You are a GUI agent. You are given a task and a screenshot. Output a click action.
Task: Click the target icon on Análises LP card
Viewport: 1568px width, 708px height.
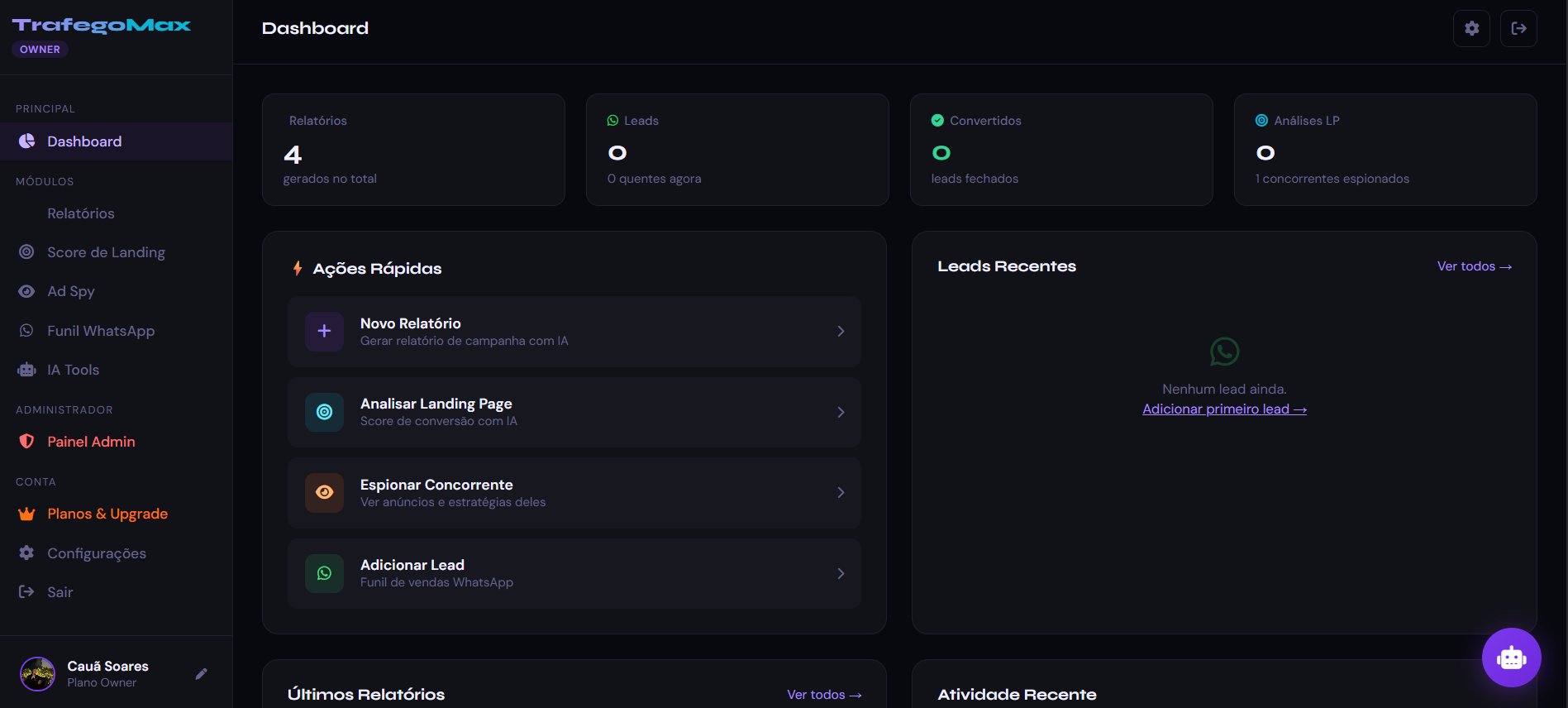tap(1261, 120)
